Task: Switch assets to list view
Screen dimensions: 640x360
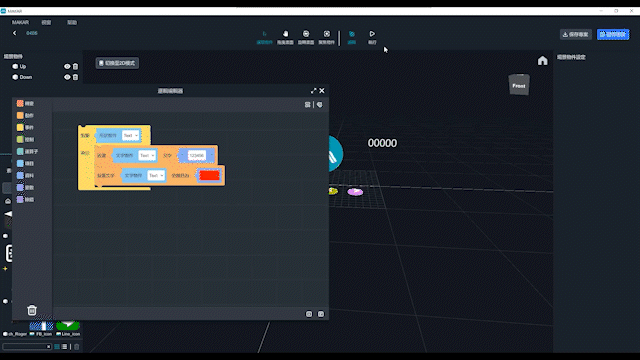Action: (x=64, y=347)
